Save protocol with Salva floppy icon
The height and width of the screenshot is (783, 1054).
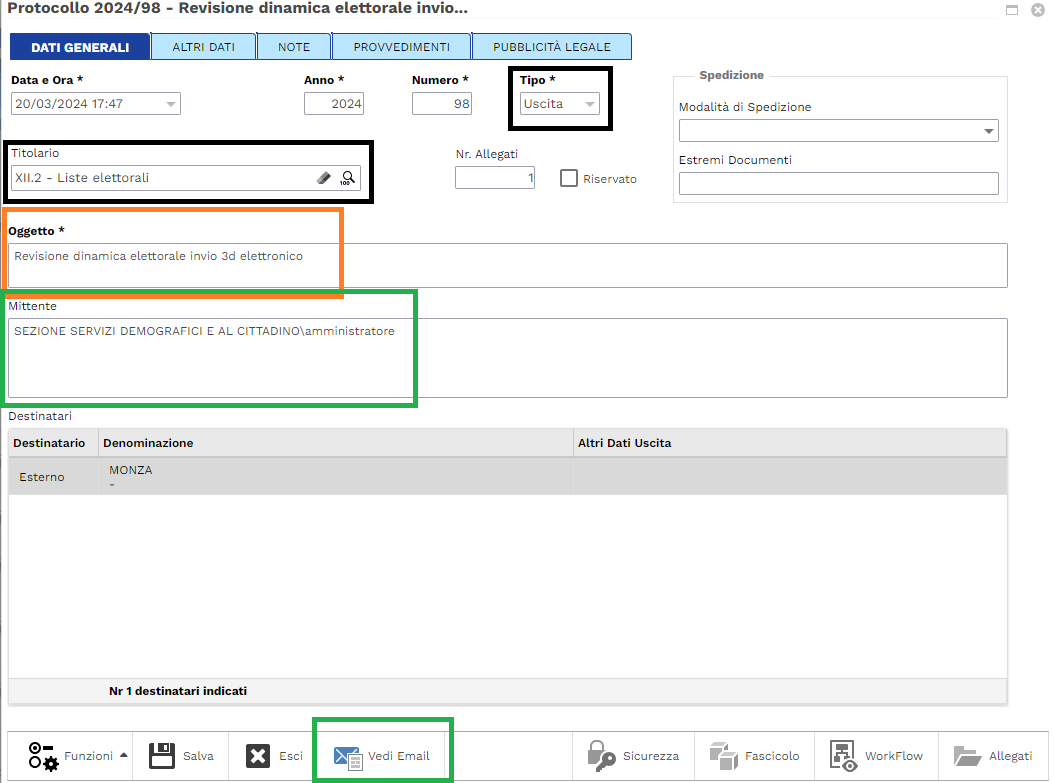(x=163, y=756)
